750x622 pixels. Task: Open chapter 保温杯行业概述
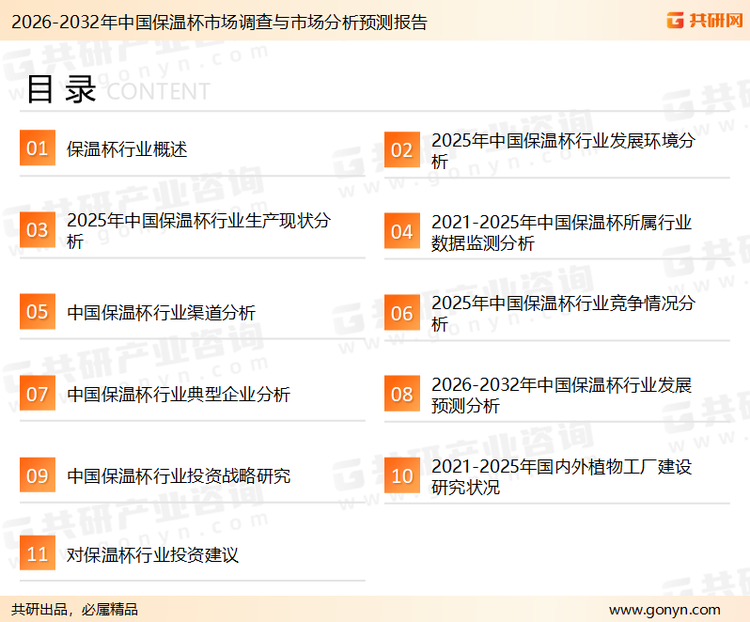click(x=127, y=149)
